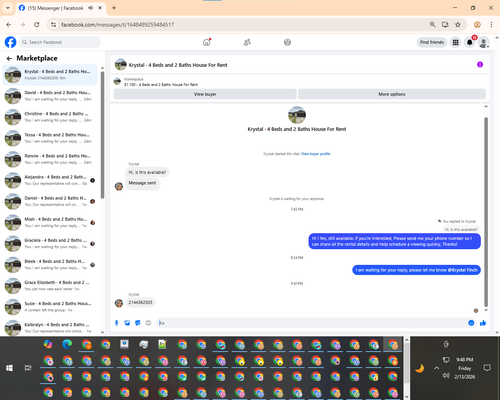500x400 pixels.
Task: Click the browser back arrow
Action: [x=9, y=25]
